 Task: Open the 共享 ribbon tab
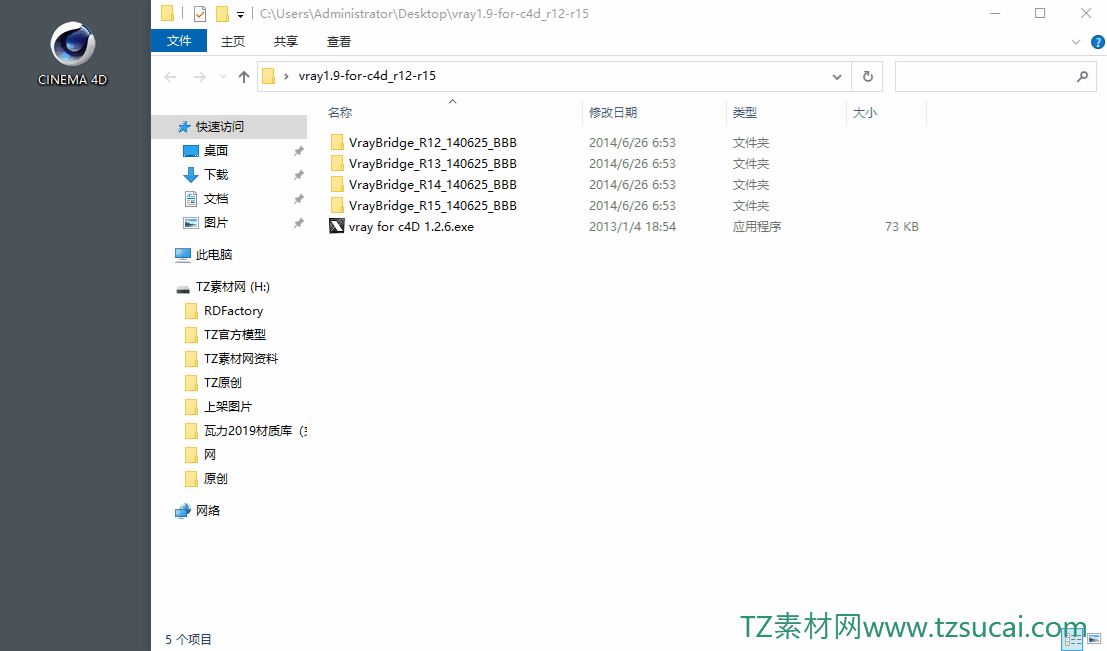[x=286, y=42]
